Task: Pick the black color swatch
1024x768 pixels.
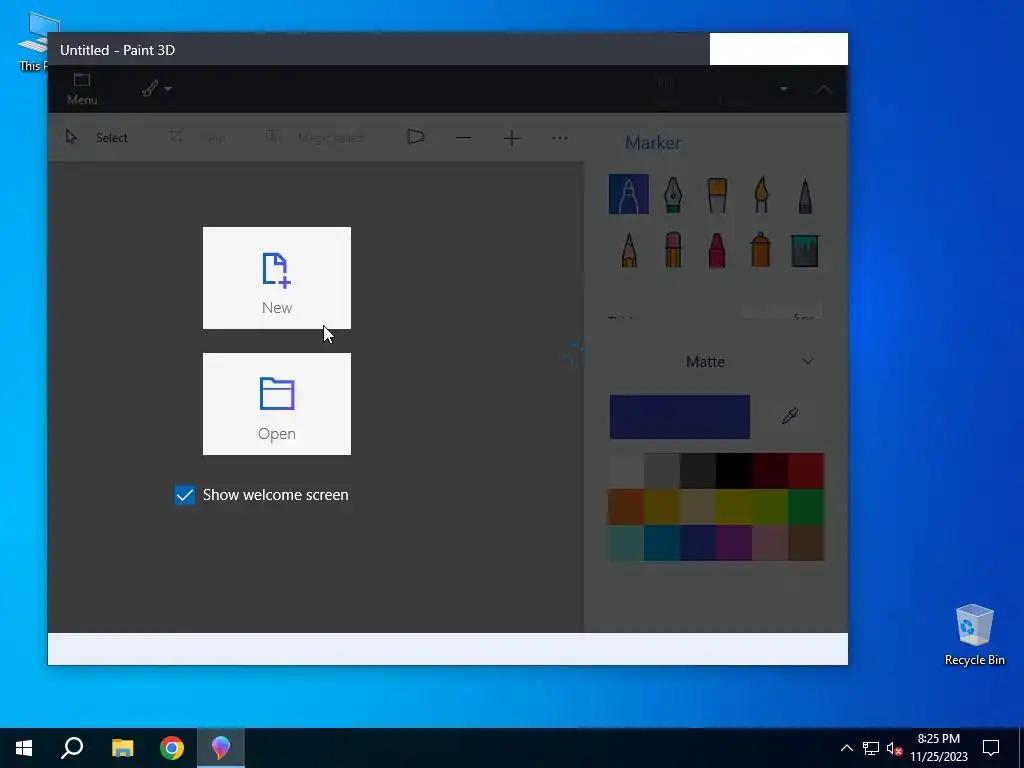Action: pos(734,471)
